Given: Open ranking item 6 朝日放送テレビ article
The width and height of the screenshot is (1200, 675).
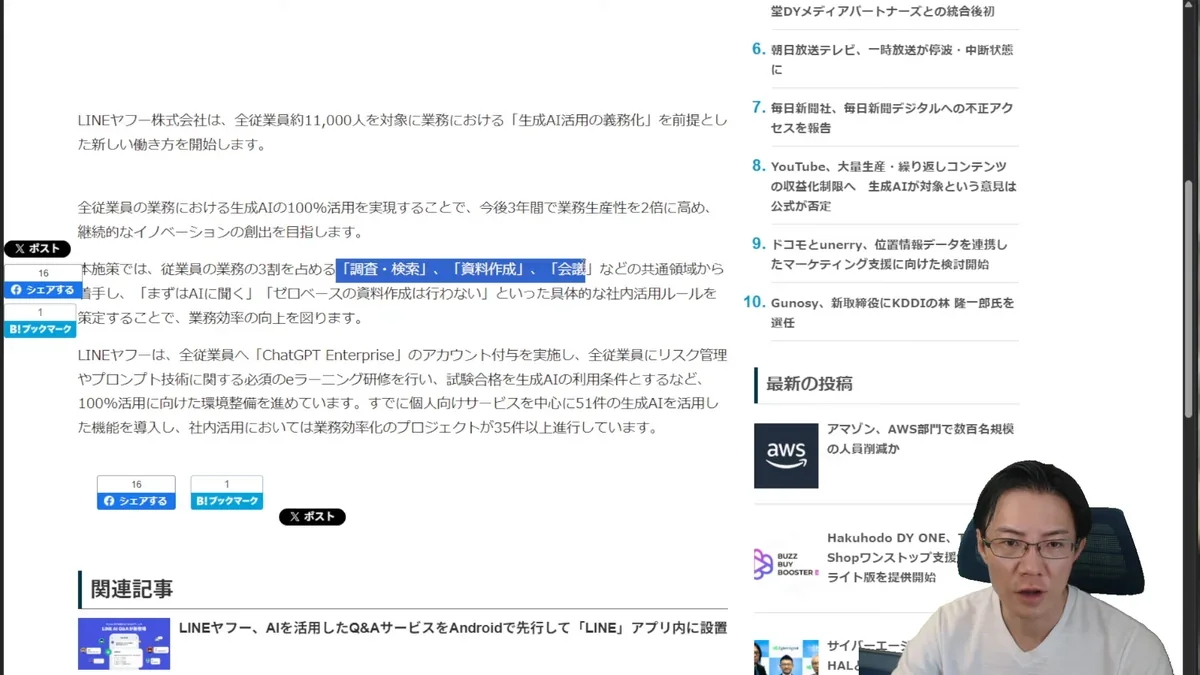Looking at the screenshot, I should click(x=891, y=59).
